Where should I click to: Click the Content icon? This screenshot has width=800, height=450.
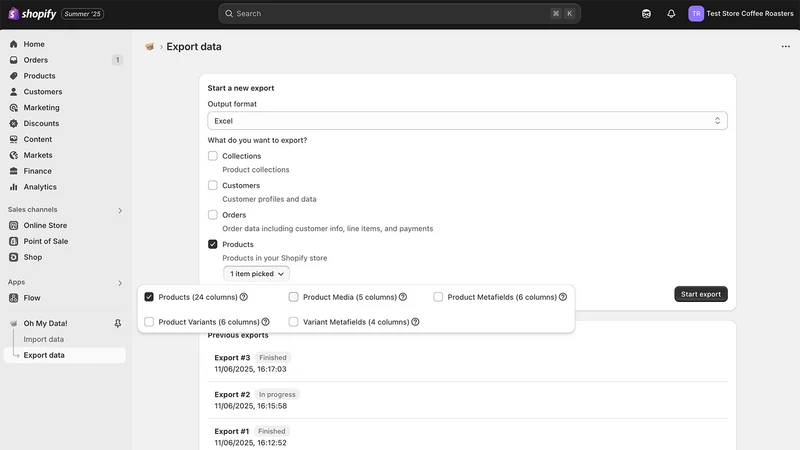[14, 139]
